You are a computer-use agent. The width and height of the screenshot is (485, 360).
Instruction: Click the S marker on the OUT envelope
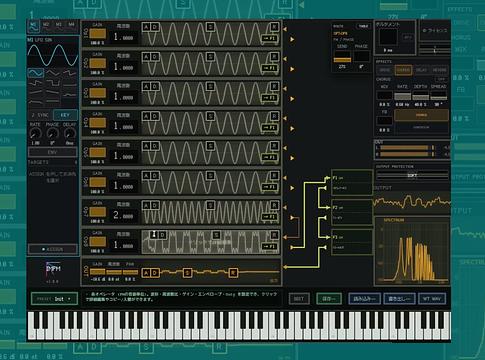click(x=187, y=273)
